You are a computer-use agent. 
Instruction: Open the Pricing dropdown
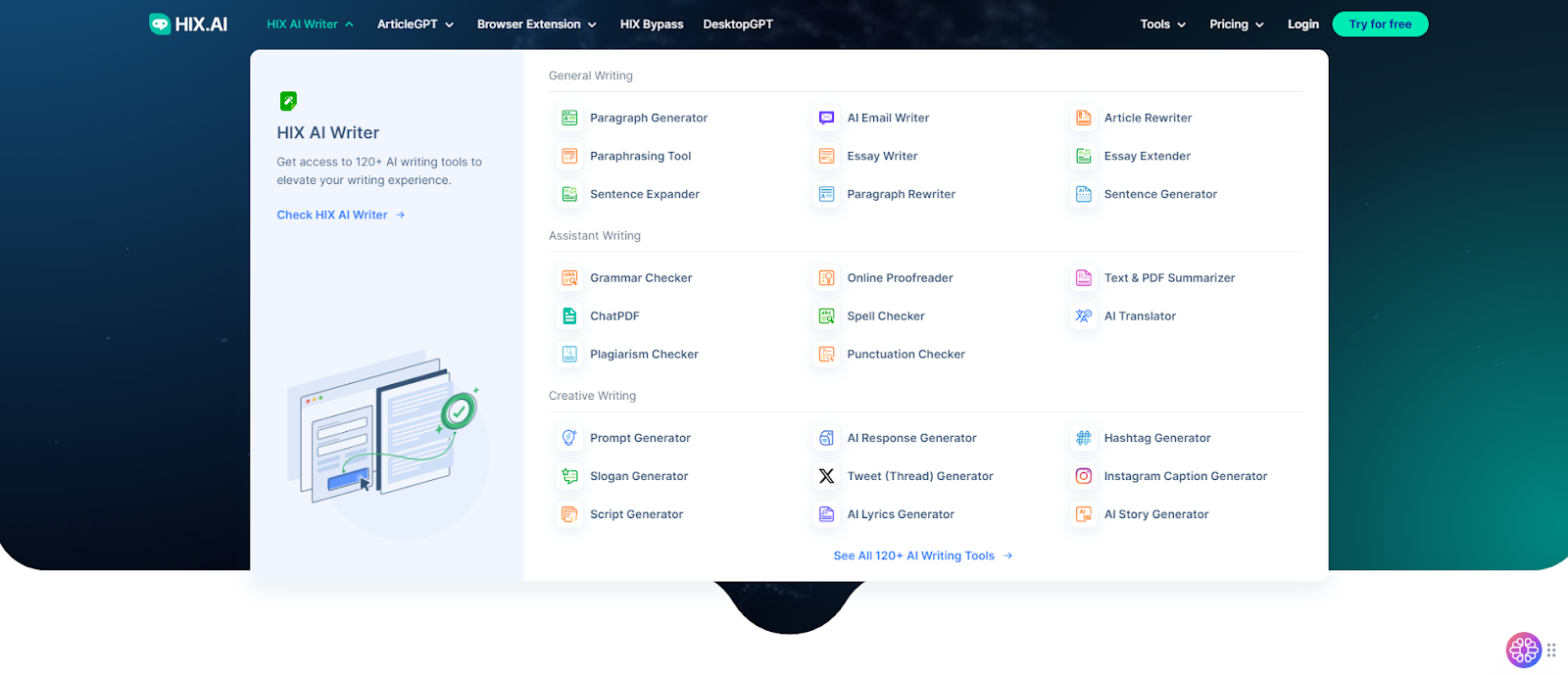point(1237,24)
